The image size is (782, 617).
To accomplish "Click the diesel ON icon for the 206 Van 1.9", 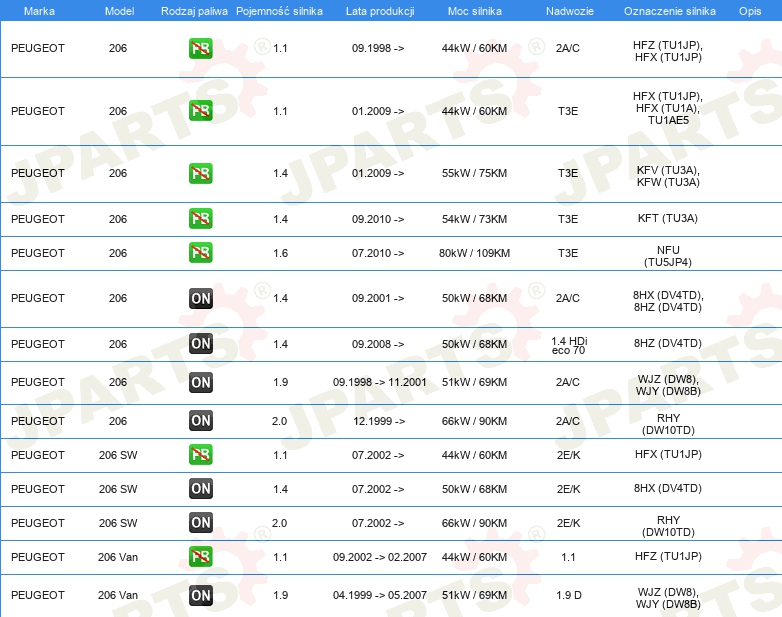I will [x=201, y=595].
